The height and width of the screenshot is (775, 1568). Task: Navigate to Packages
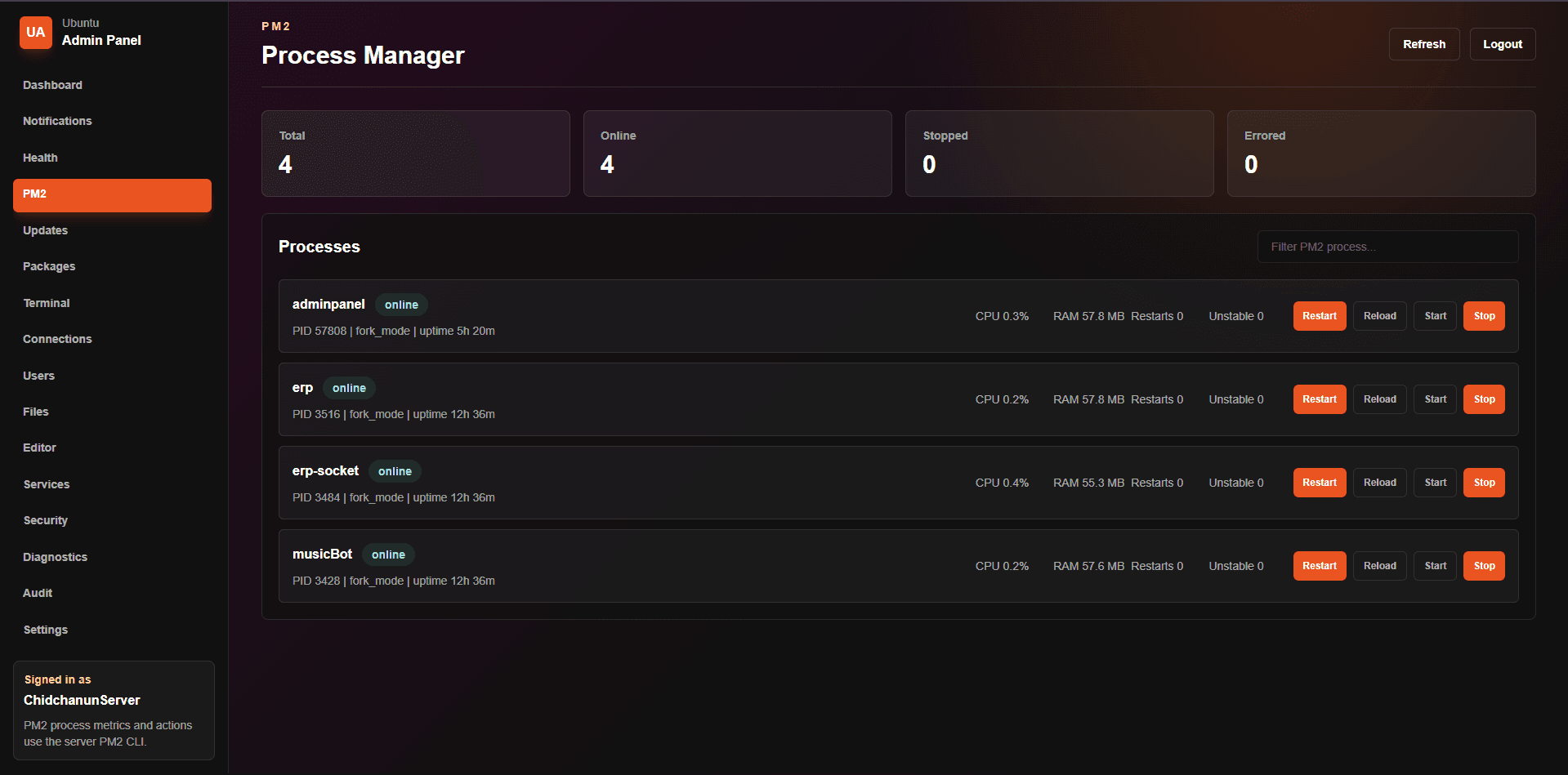(49, 266)
